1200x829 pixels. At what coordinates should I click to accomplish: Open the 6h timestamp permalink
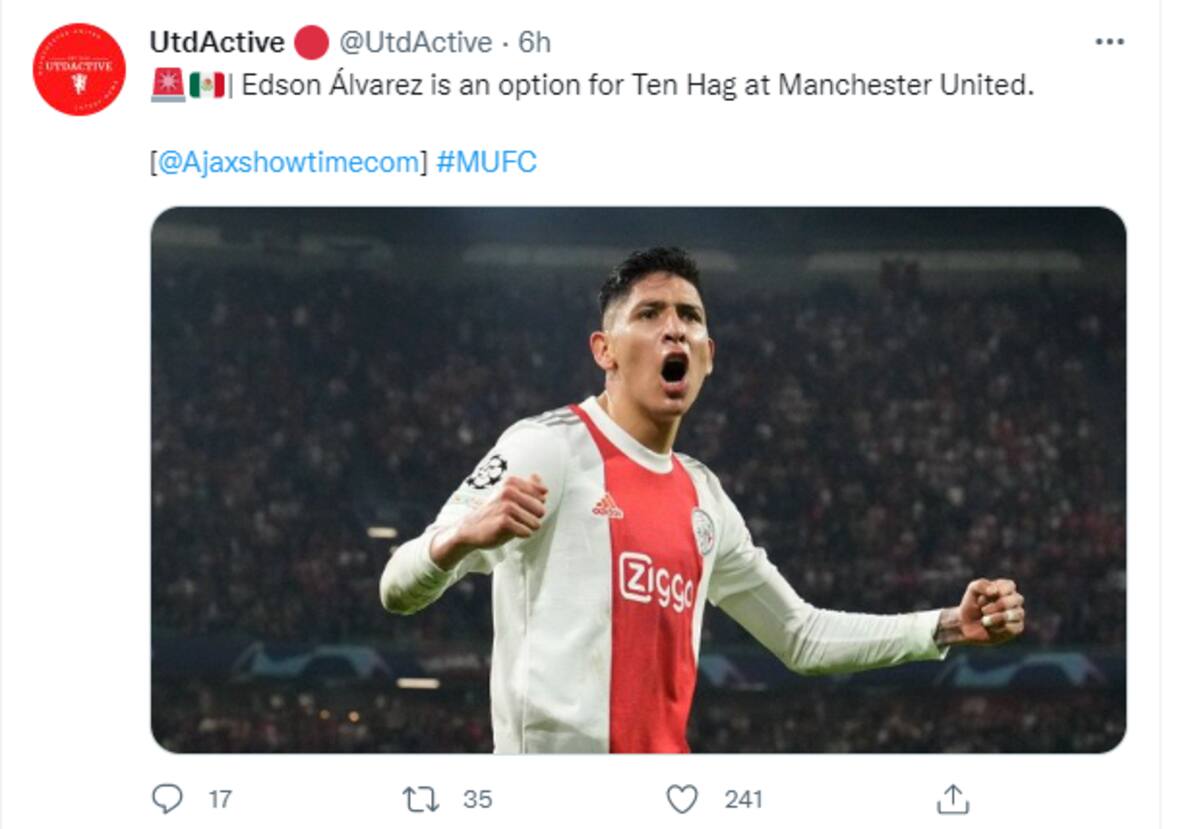(x=534, y=42)
